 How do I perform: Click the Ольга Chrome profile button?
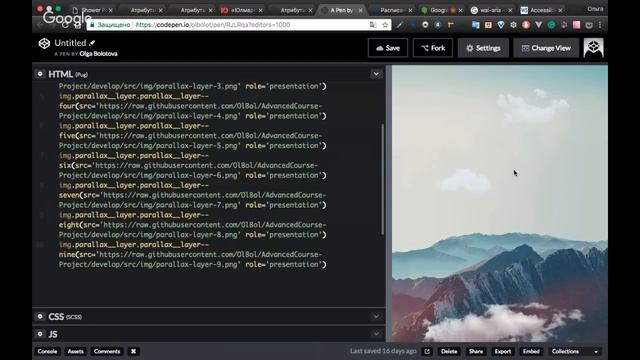click(x=595, y=9)
